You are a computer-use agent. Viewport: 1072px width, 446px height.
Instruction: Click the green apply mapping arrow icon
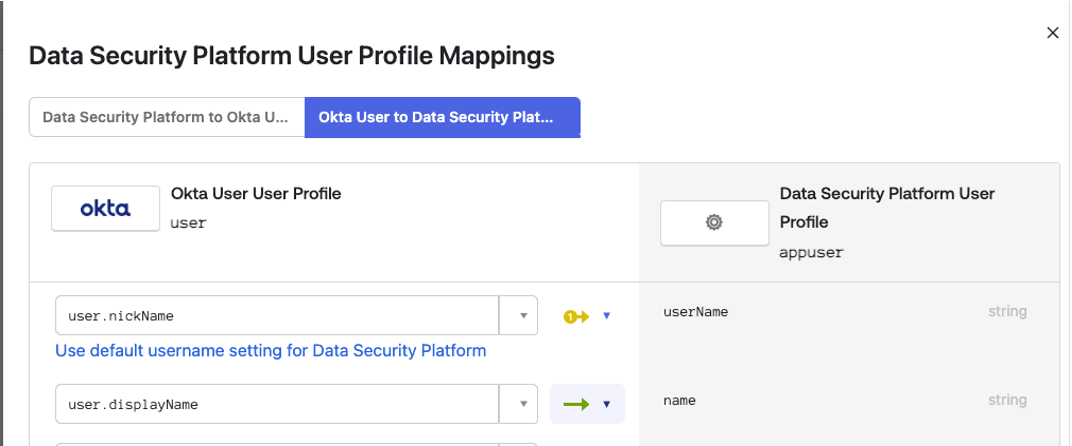click(x=576, y=404)
